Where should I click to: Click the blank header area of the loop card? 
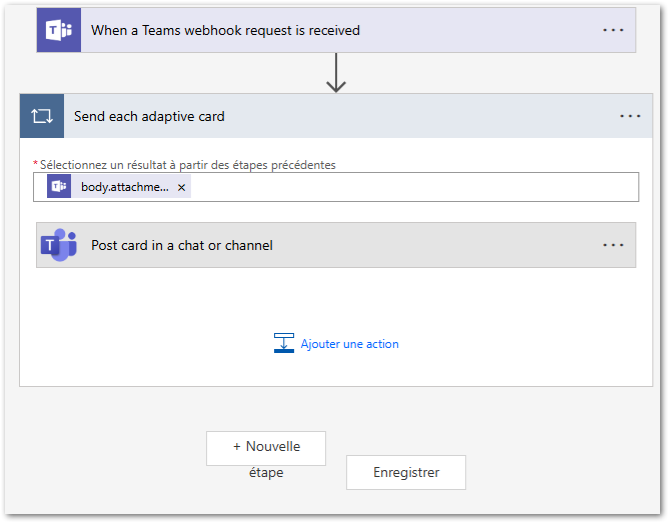click(x=420, y=116)
